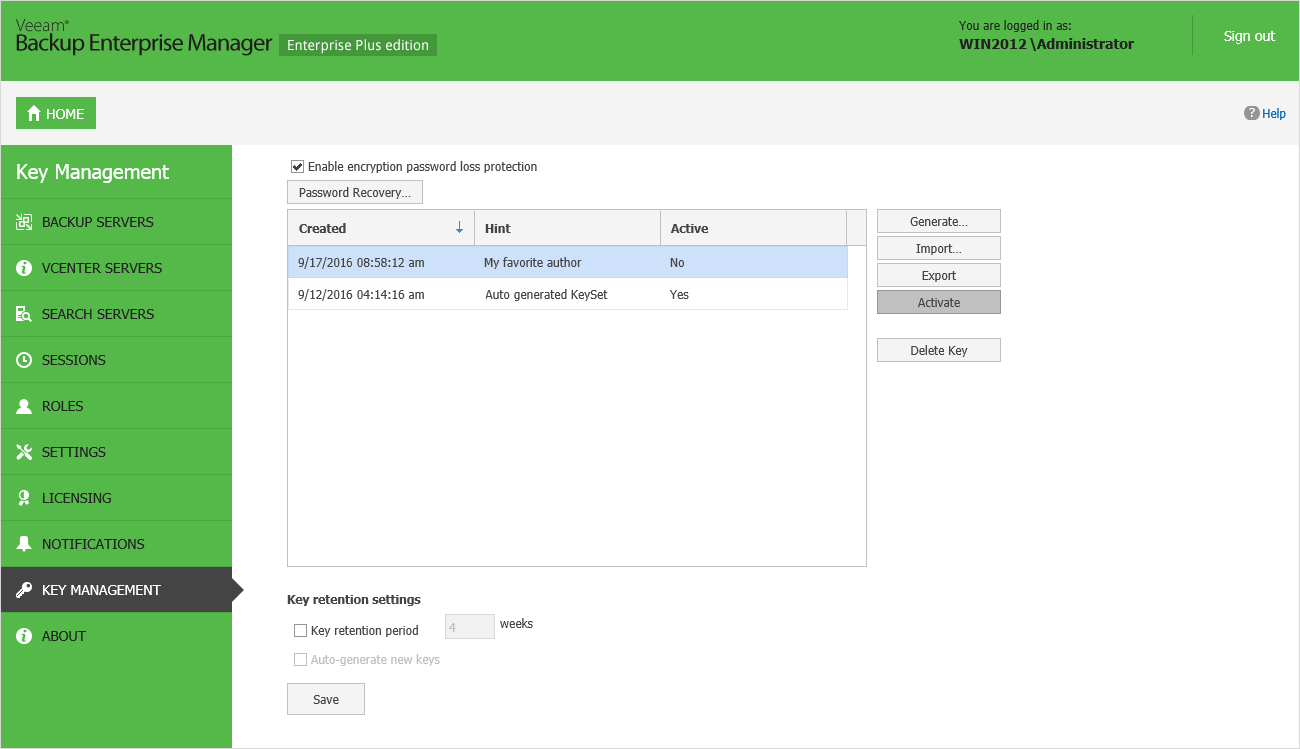Screen dimensions: 1300x749
Task: Click the key retention weeks input field
Action: point(470,627)
